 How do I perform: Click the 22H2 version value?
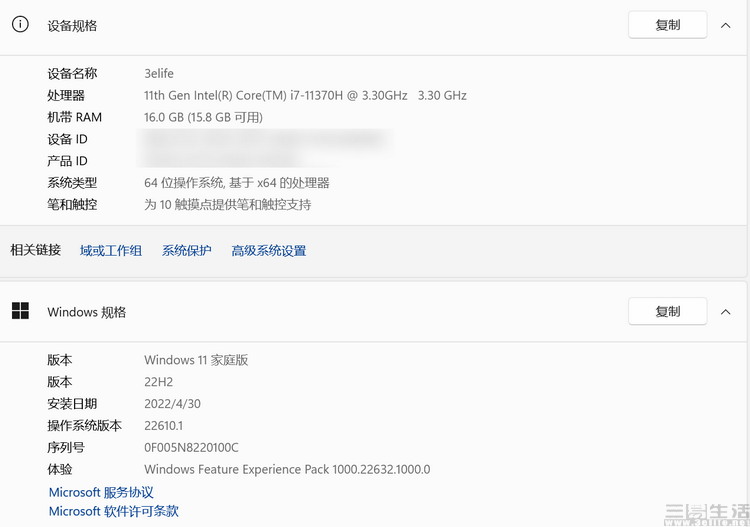coord(159,382)
